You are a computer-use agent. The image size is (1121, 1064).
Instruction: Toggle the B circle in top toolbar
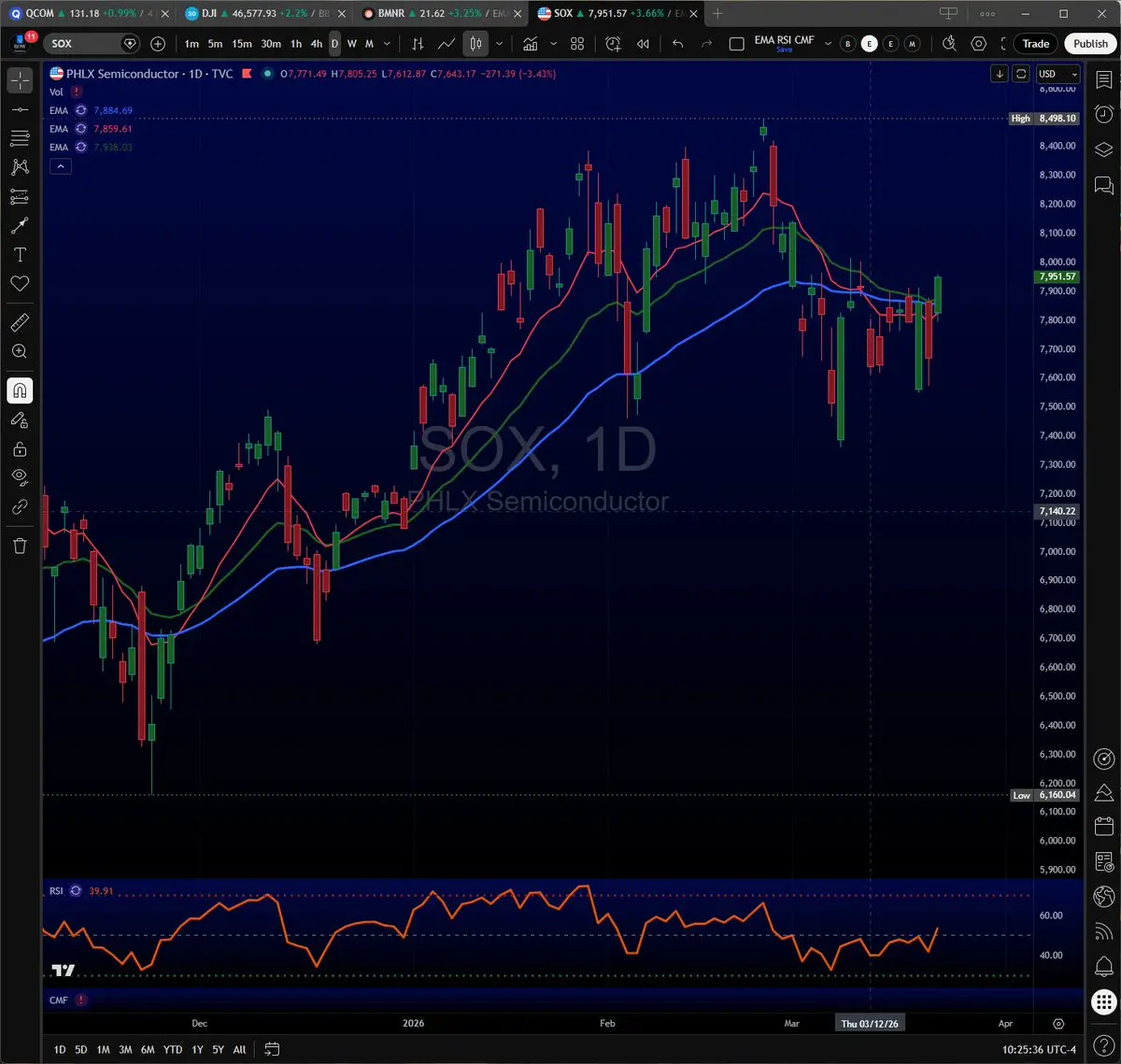pyautogui.click(x=847, y=44)
